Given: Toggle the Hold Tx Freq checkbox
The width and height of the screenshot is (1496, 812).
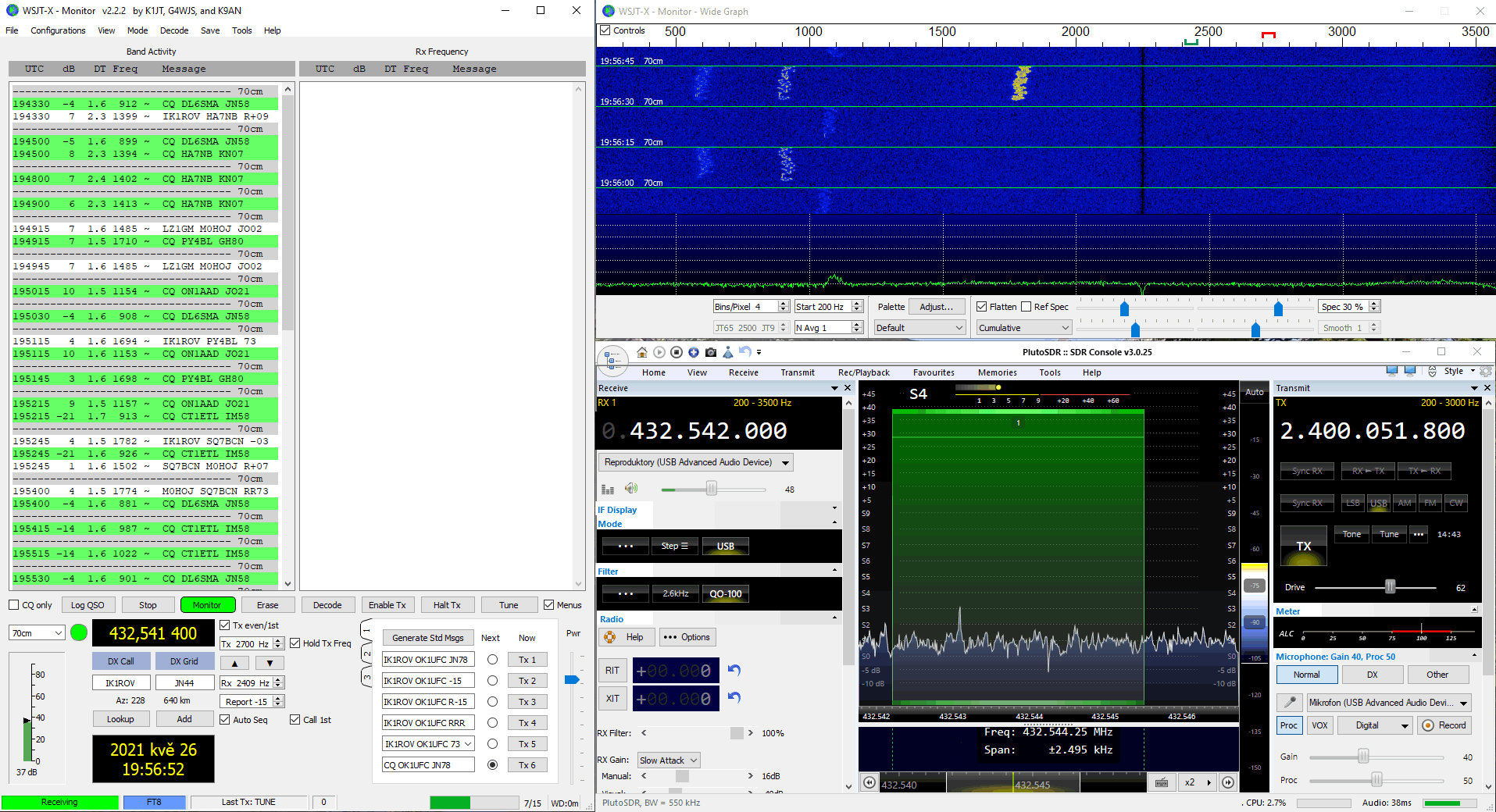Looking at the screenshot, I should (x=295, y=643).
